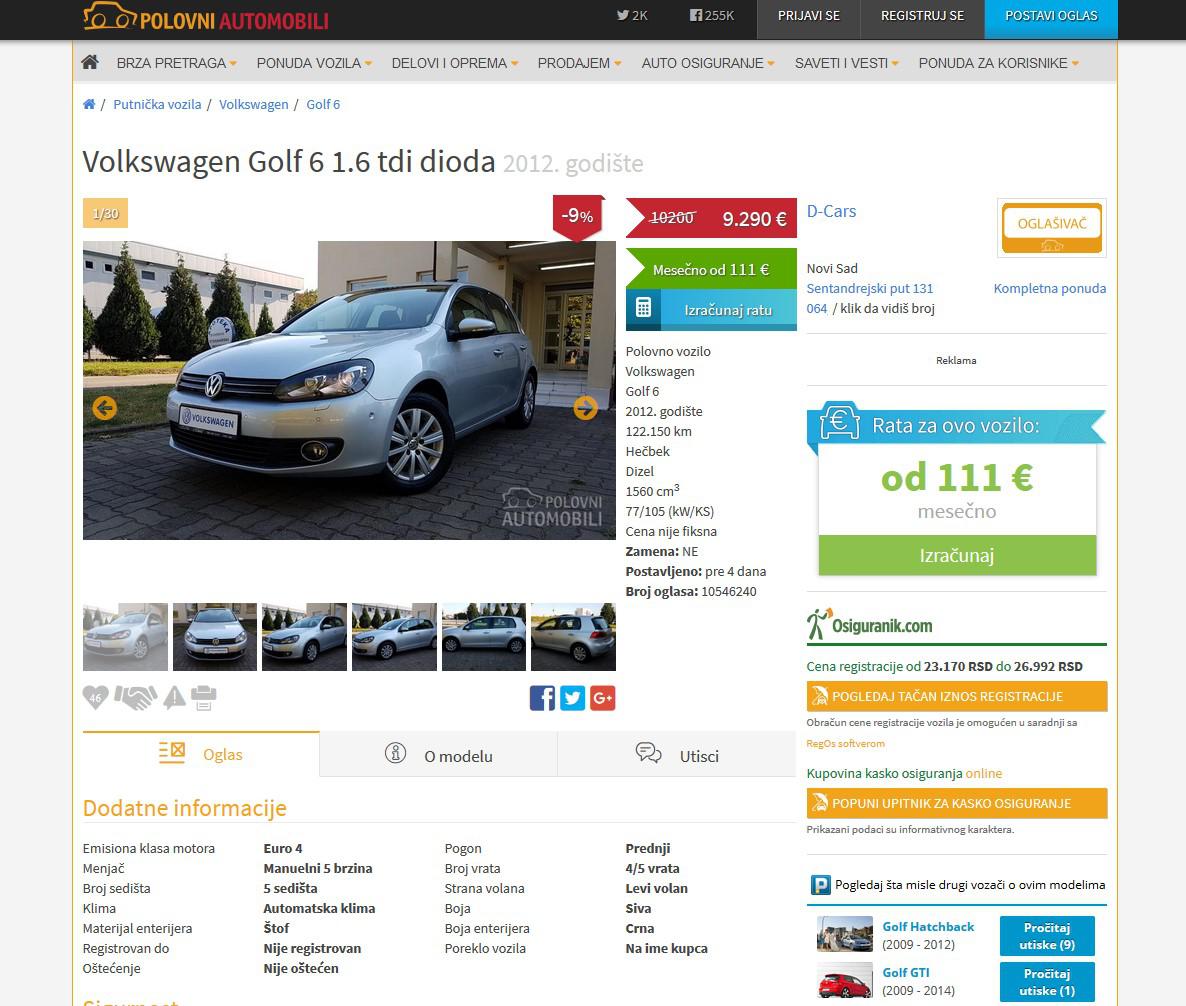Click the euro bag icon in rate banner
The height and width of the screenshot is (1006, 1186).
pos(840,422)
